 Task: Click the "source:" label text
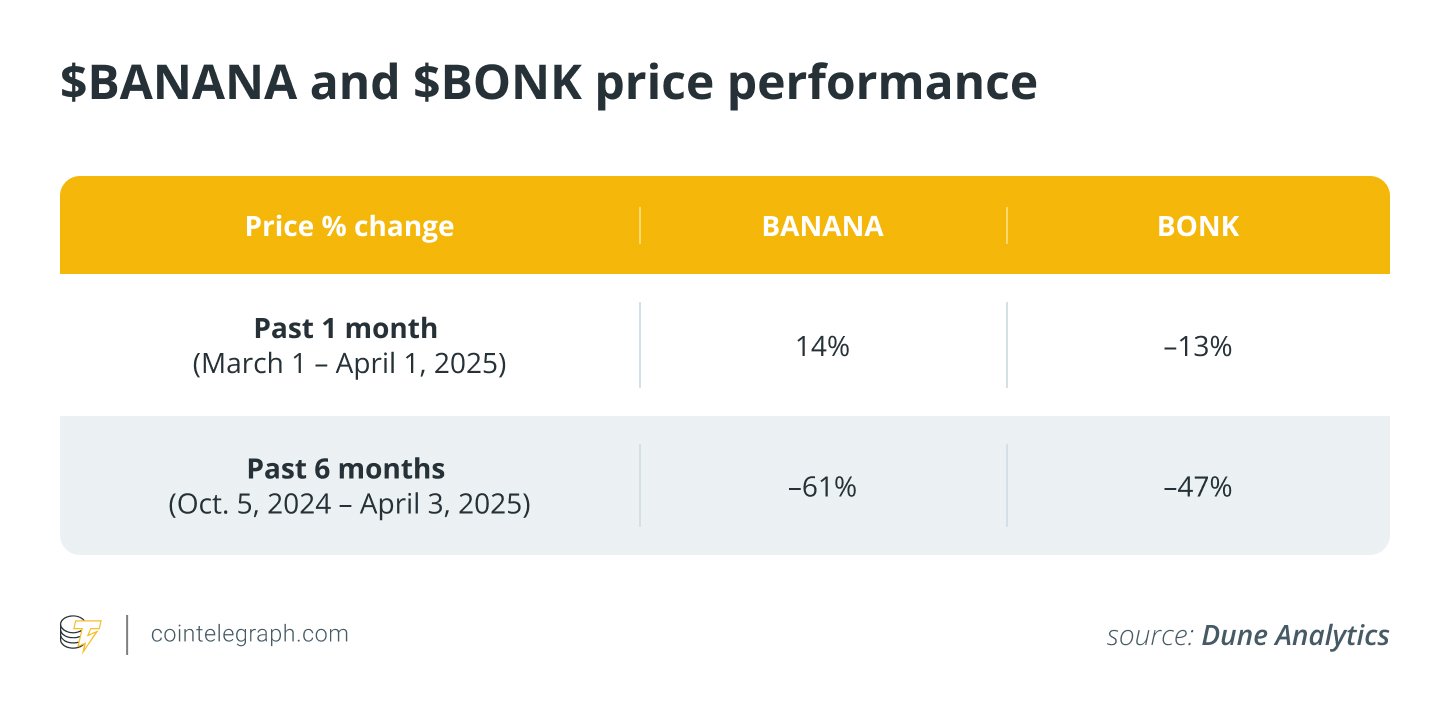click(x=1149, y=636)
